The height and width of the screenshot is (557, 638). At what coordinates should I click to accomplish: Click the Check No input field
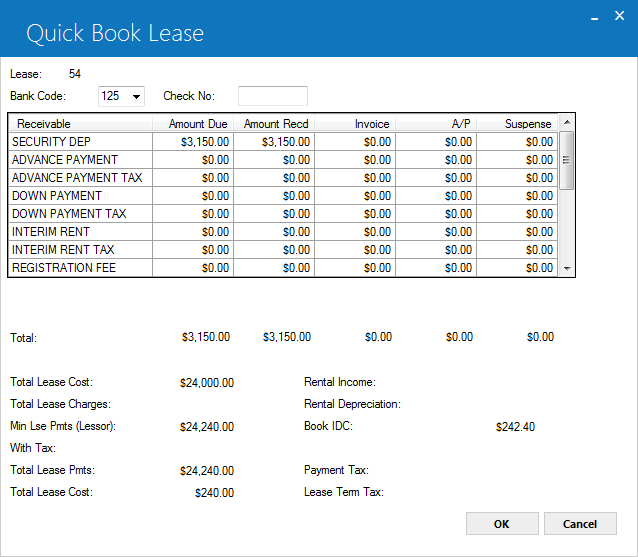273,96
